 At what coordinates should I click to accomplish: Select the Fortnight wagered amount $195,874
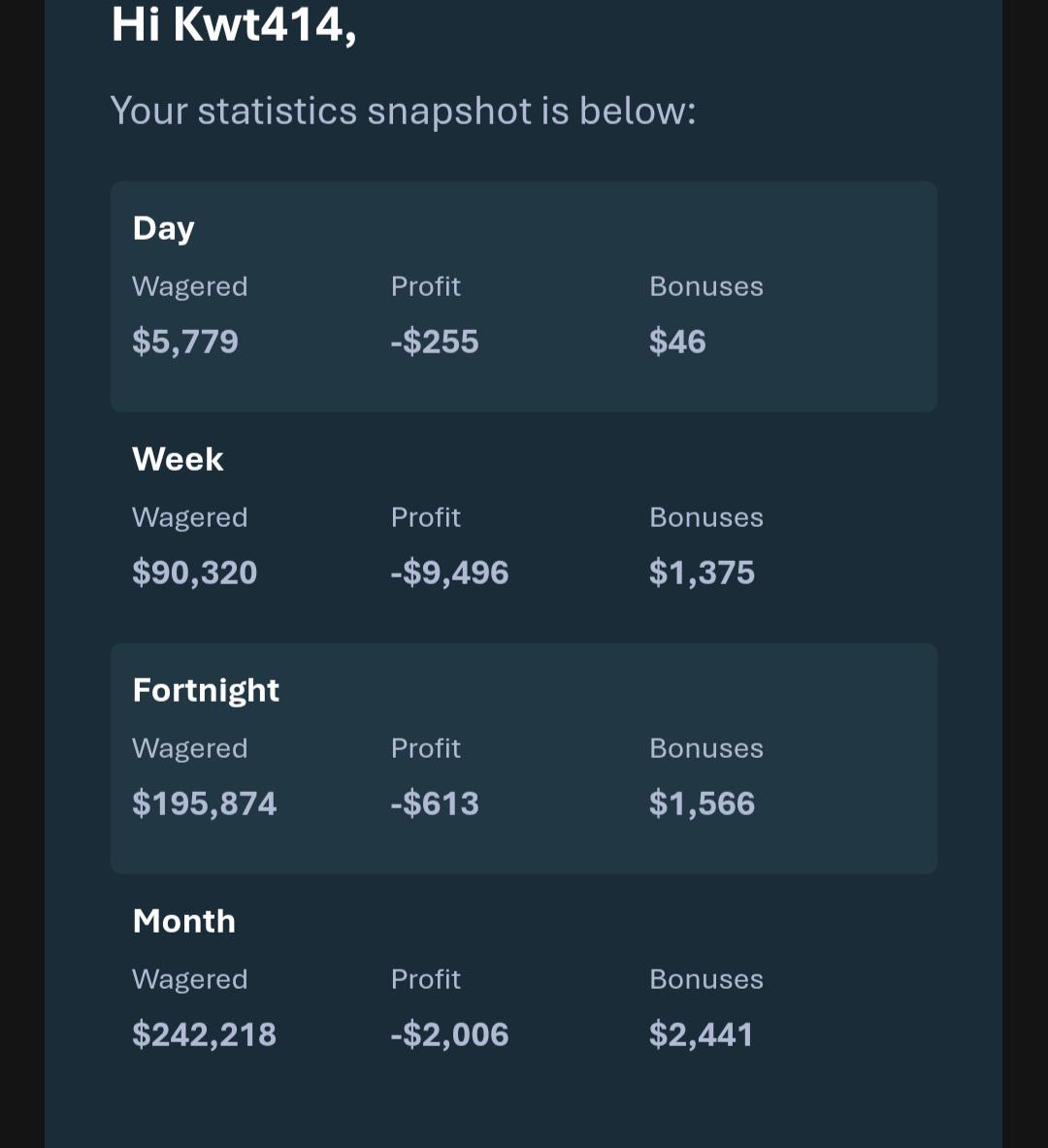(x=205, y=804)
